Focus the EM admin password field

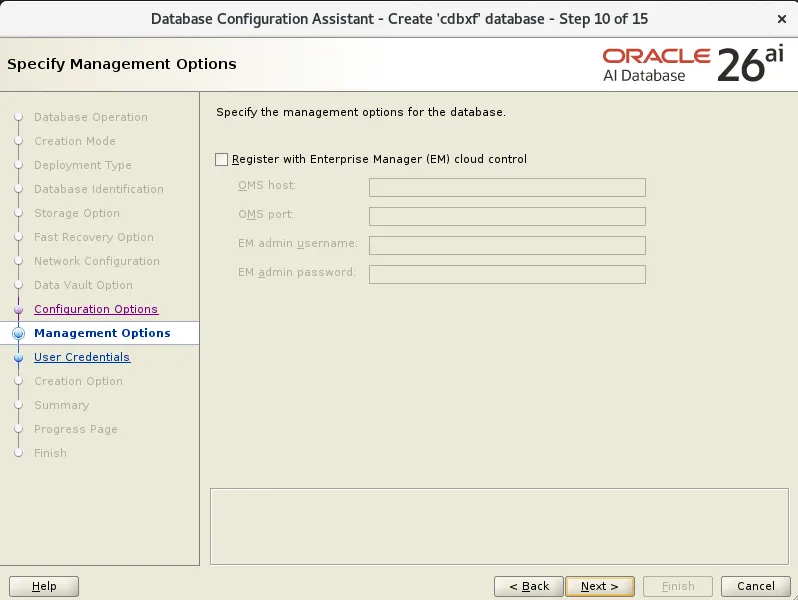pos(507,274)
